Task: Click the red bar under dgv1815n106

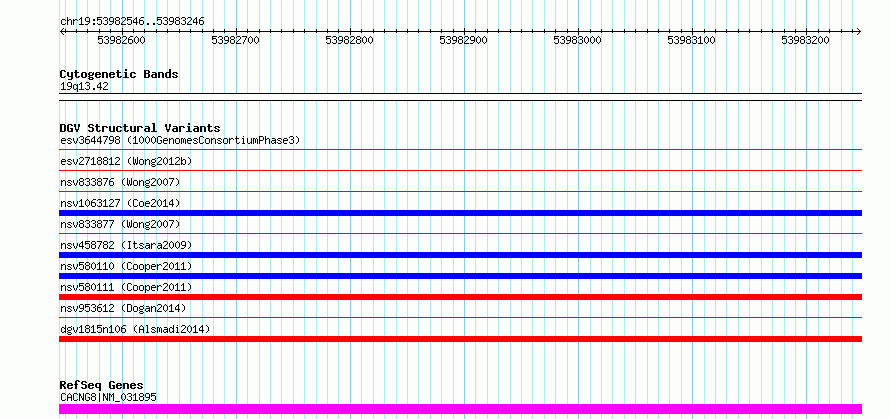Action: click(x=460, y=339)
